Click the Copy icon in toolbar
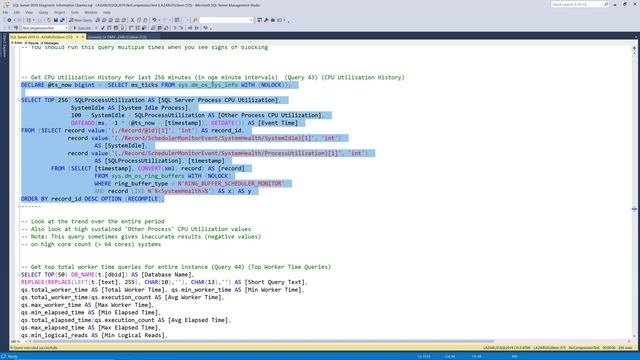Image resolution: width=640 pixels, height=360 pixels. [x=139, y=20]
